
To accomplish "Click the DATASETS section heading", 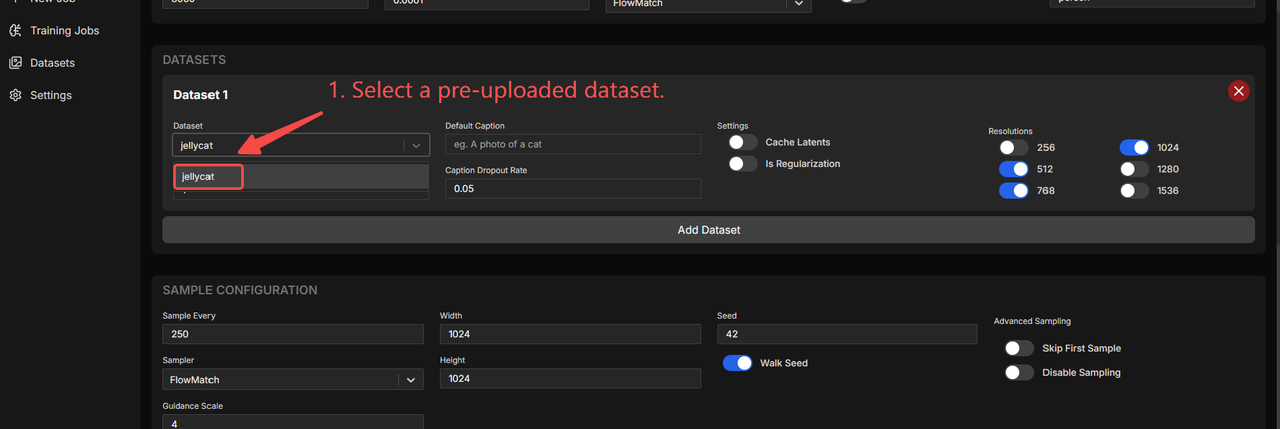I will click(x=194, y=60).
